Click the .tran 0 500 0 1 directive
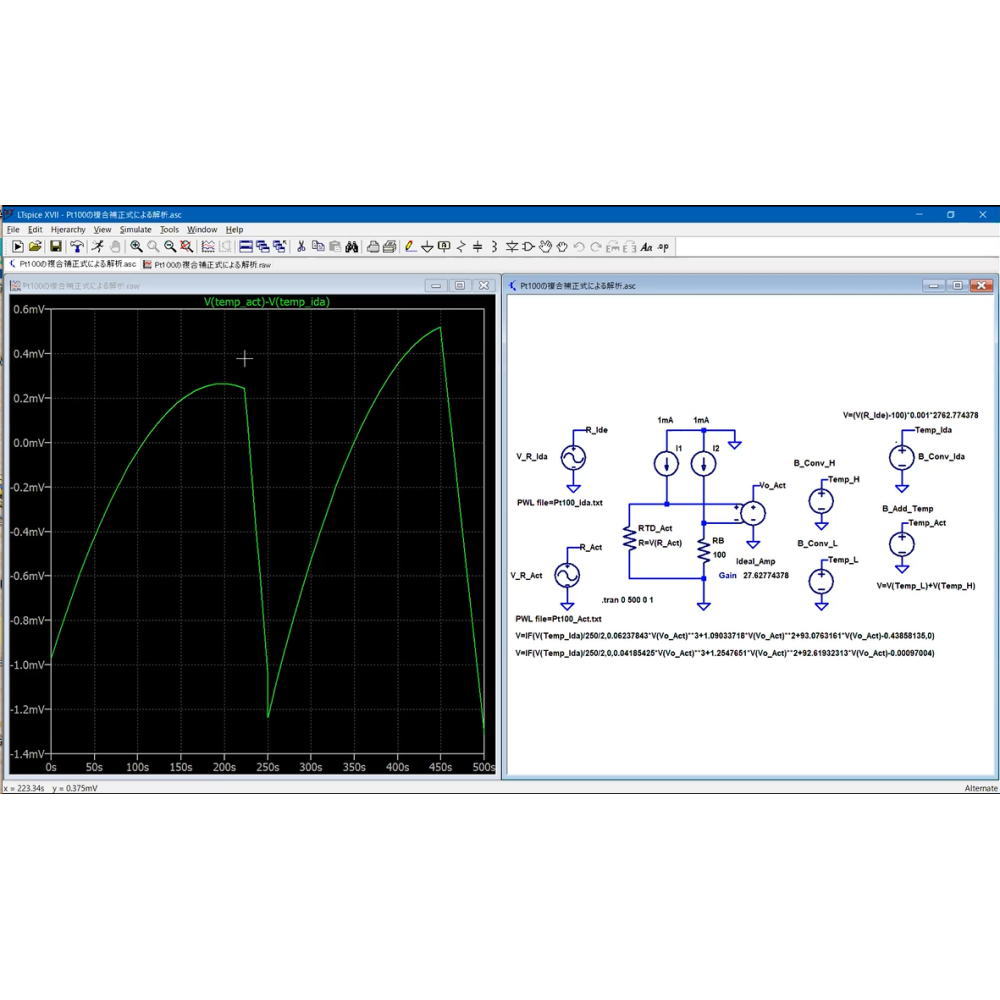1000x1000 pixels. coord(628,600)
